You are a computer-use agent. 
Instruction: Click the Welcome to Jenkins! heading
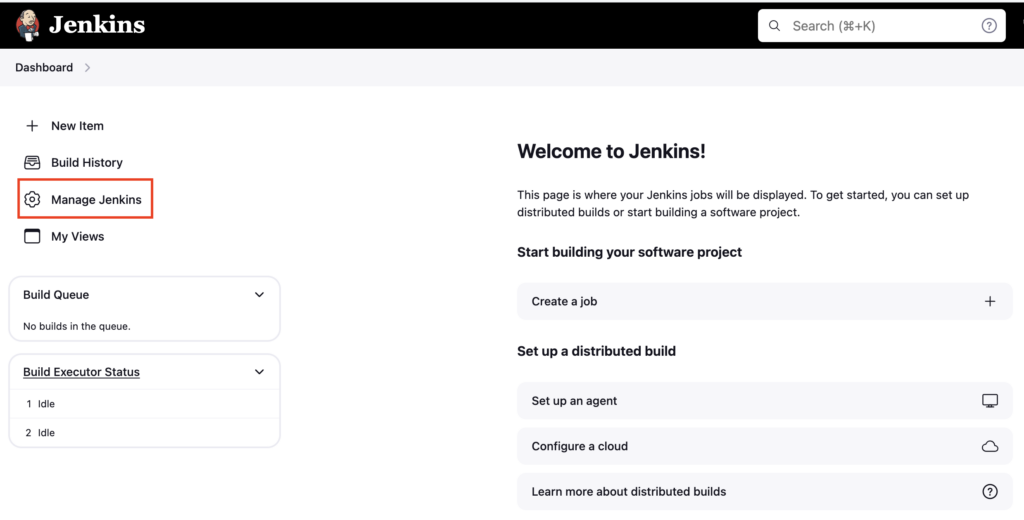611,152
